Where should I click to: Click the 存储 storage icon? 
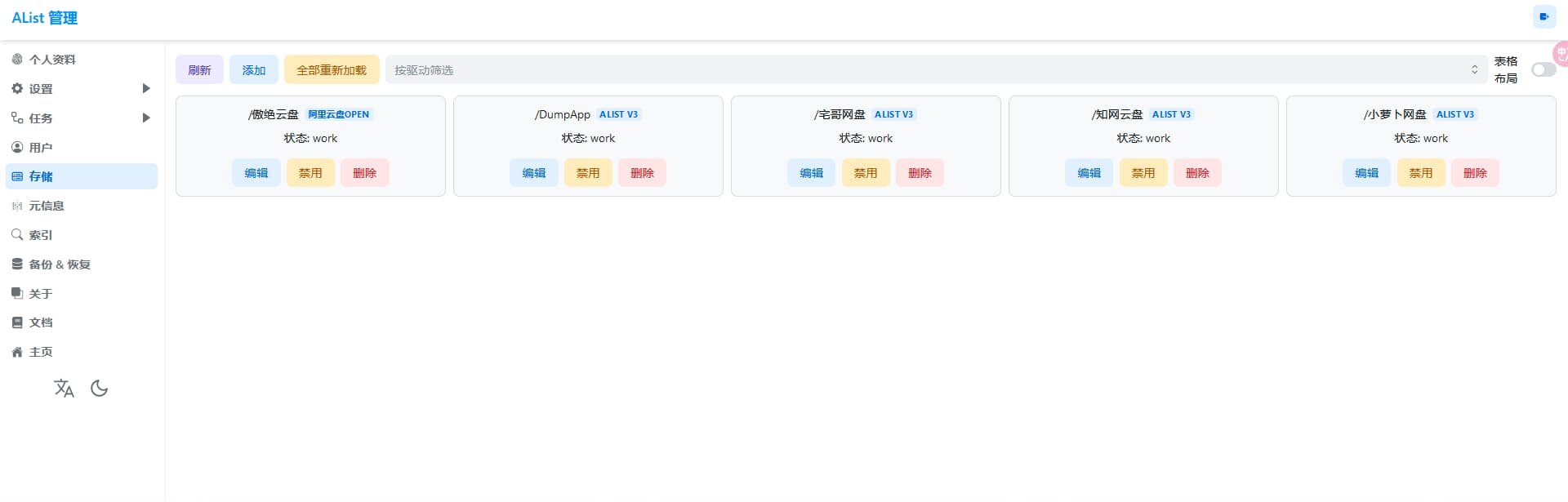[17, 176]
